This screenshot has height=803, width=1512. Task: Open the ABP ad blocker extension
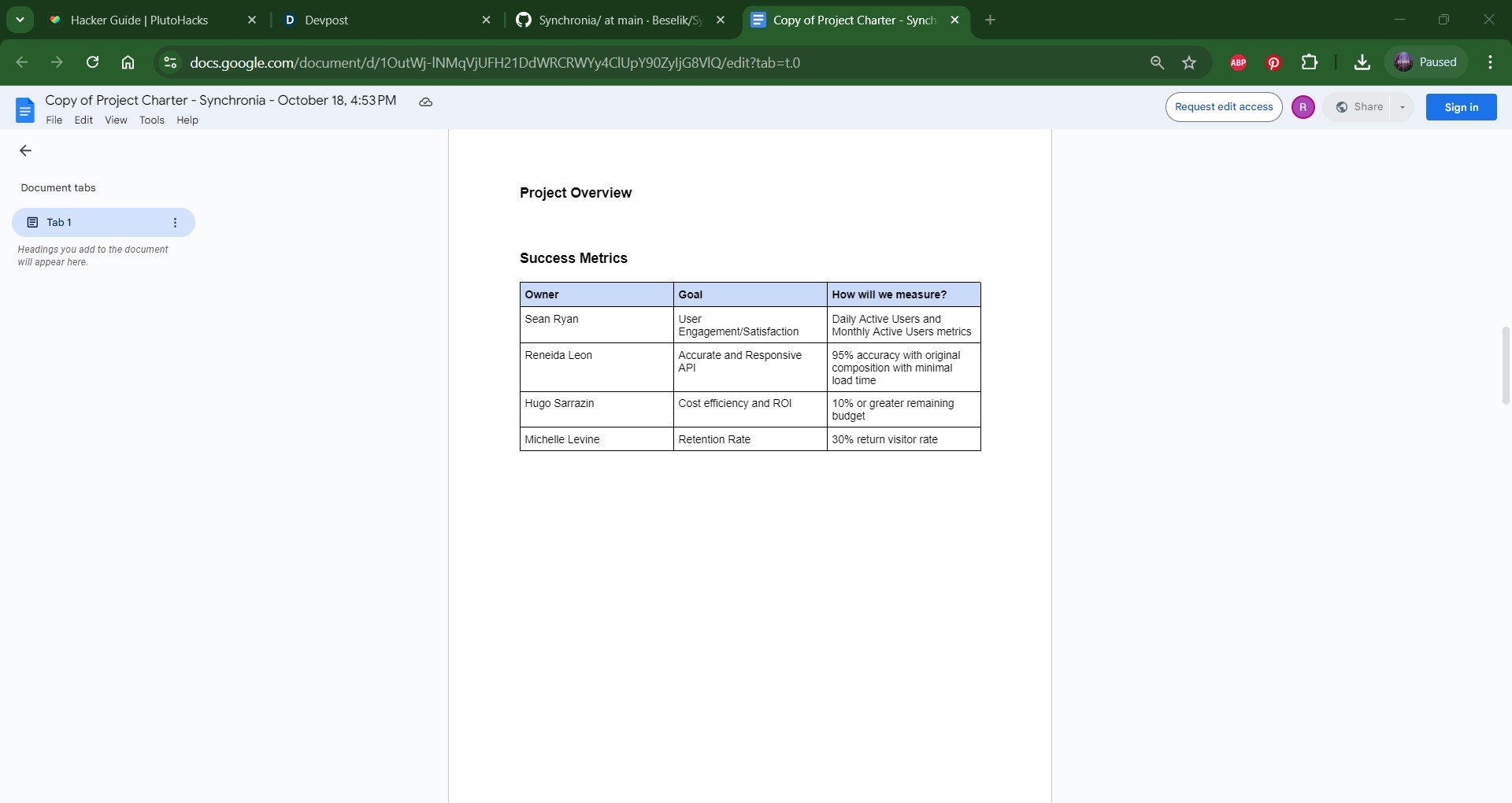(1238, 62)
